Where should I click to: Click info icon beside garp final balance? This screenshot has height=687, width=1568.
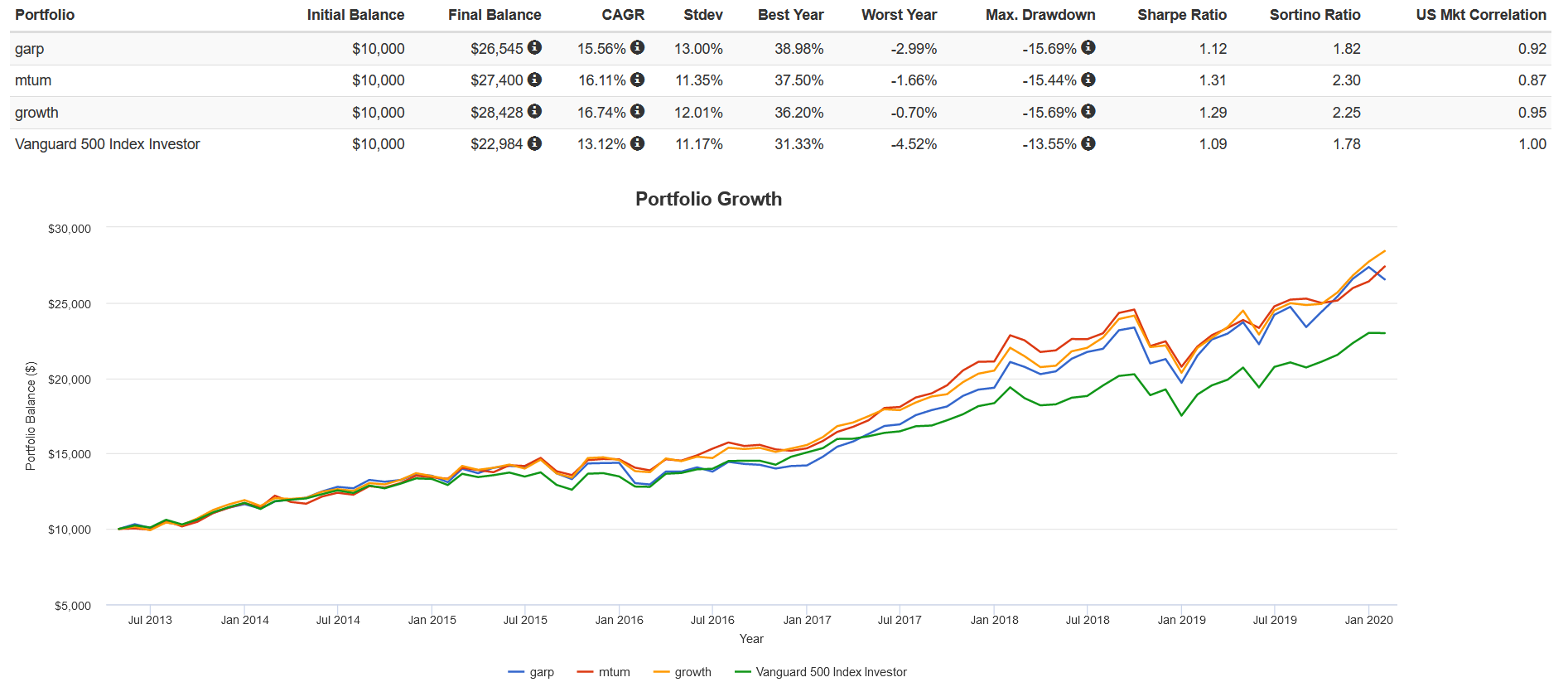click(535, 47)
